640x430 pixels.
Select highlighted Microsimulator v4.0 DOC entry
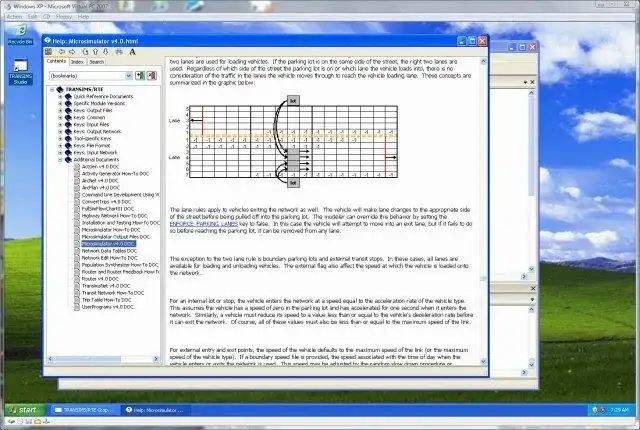pos(109,244)
